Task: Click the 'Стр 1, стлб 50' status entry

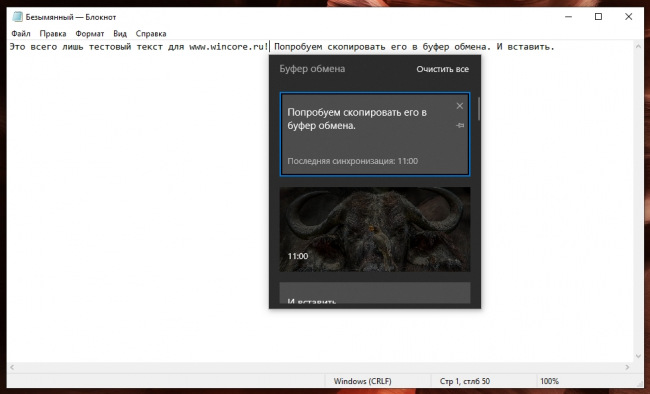Action: click(465, 381)
